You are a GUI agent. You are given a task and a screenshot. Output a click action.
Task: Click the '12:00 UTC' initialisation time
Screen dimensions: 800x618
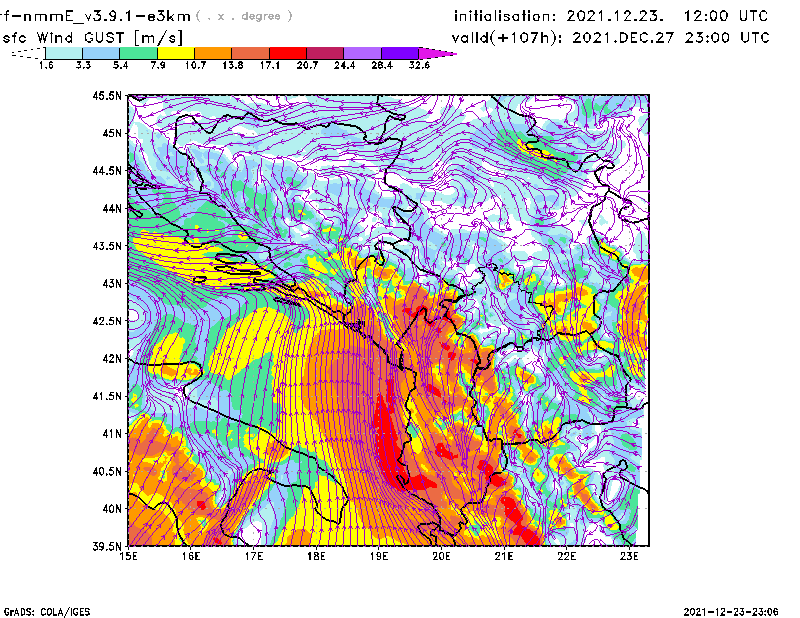point(726,16)
